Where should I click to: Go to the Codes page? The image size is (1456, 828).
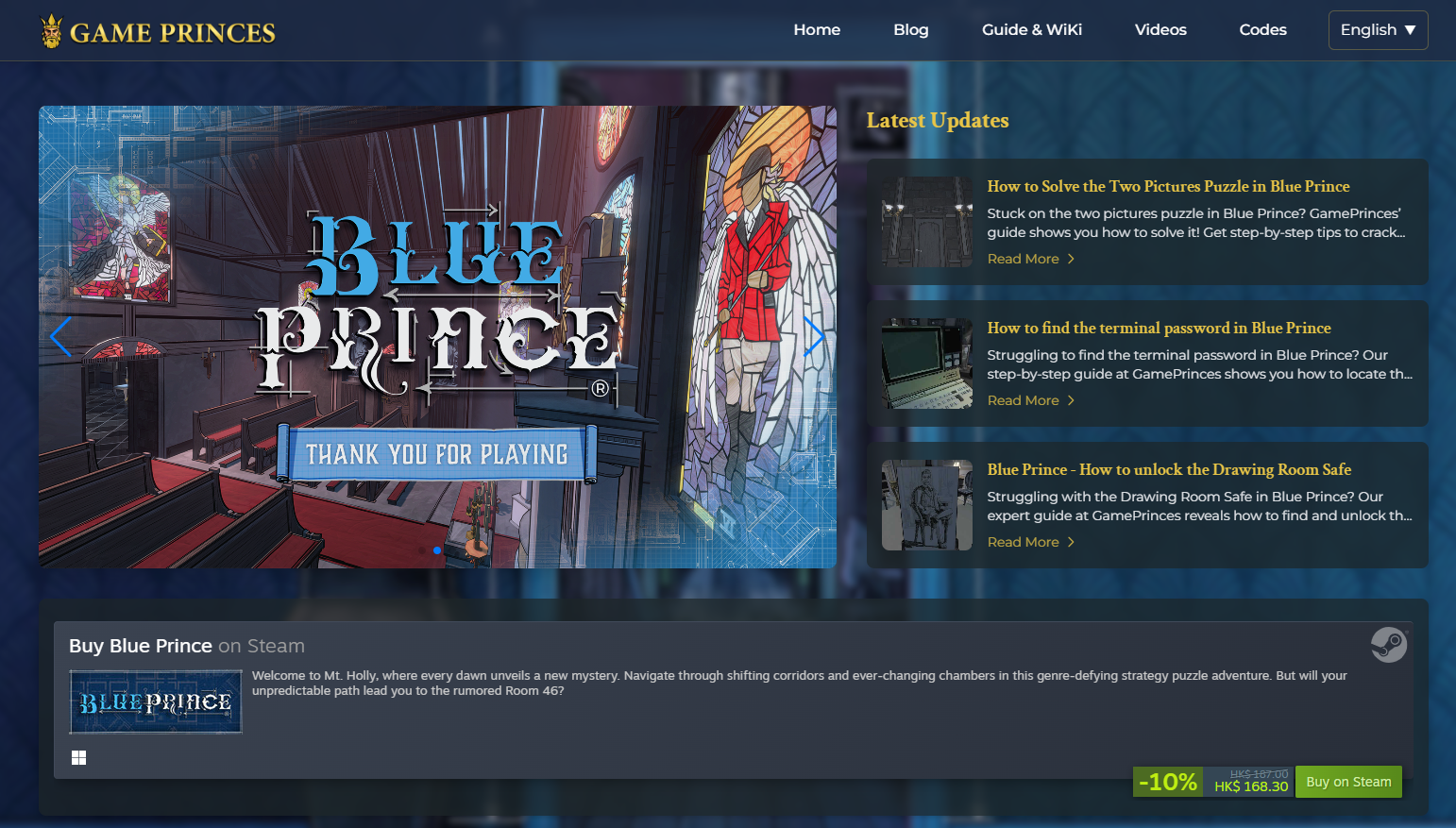pos(1262,29)
